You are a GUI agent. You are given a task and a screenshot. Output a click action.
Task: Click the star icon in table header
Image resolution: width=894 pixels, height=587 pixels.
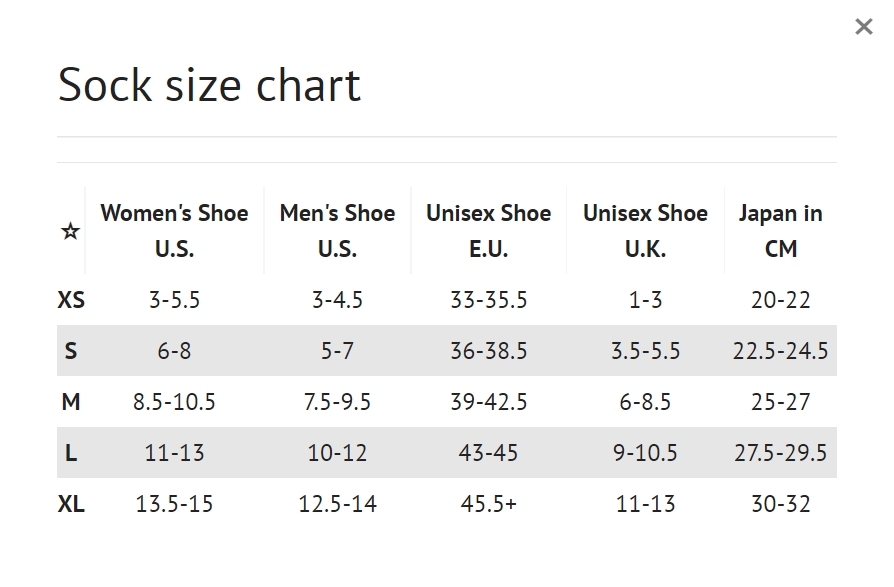pyautogui.click(x=70, y=232)
